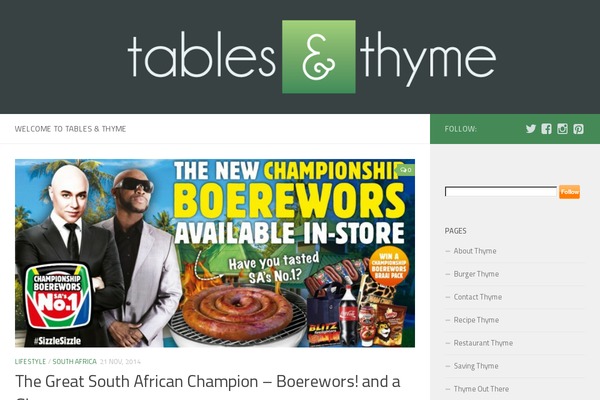
Task: Click the green ampersand logo square
Action: [x=319, y=57]
